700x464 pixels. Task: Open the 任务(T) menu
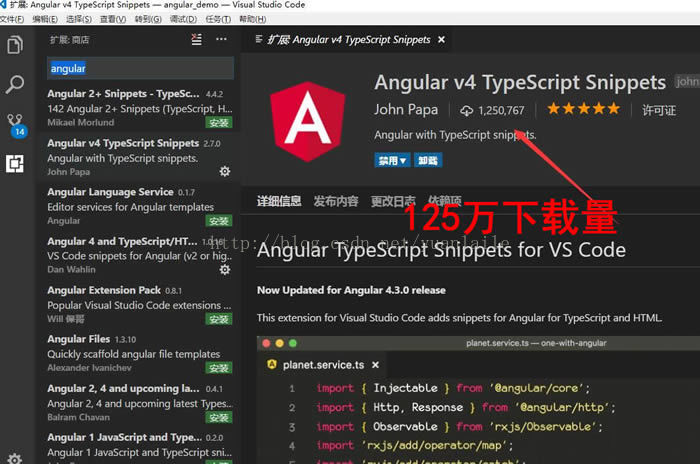tap(218, 19)
